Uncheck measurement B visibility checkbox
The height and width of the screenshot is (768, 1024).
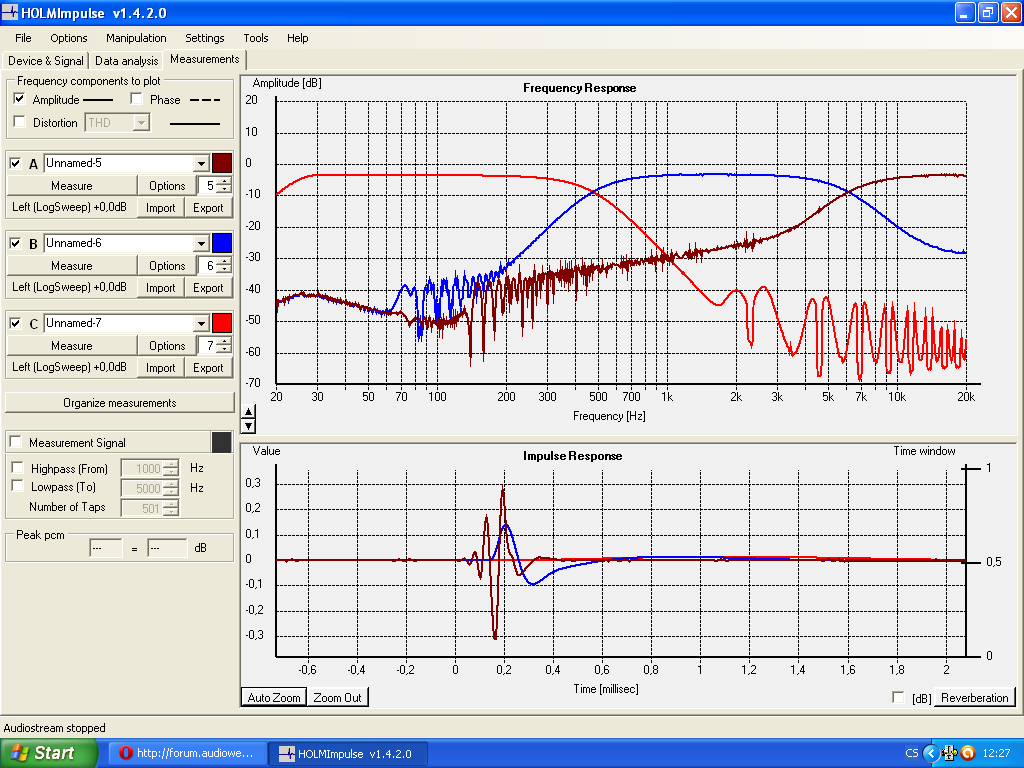tap(16, 244)
